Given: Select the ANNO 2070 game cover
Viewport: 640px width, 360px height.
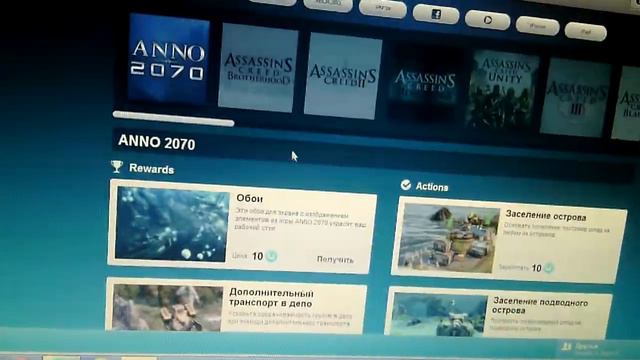Looking at the screenshot, I should [169, 58].
